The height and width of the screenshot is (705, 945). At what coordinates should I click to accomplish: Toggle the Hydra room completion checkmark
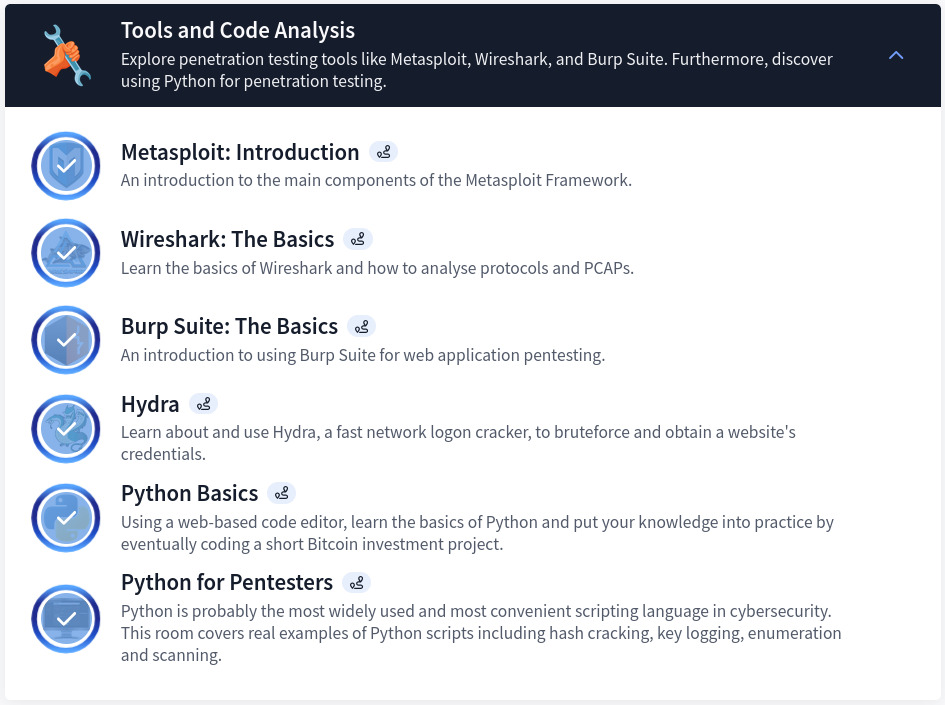(65, 429)
